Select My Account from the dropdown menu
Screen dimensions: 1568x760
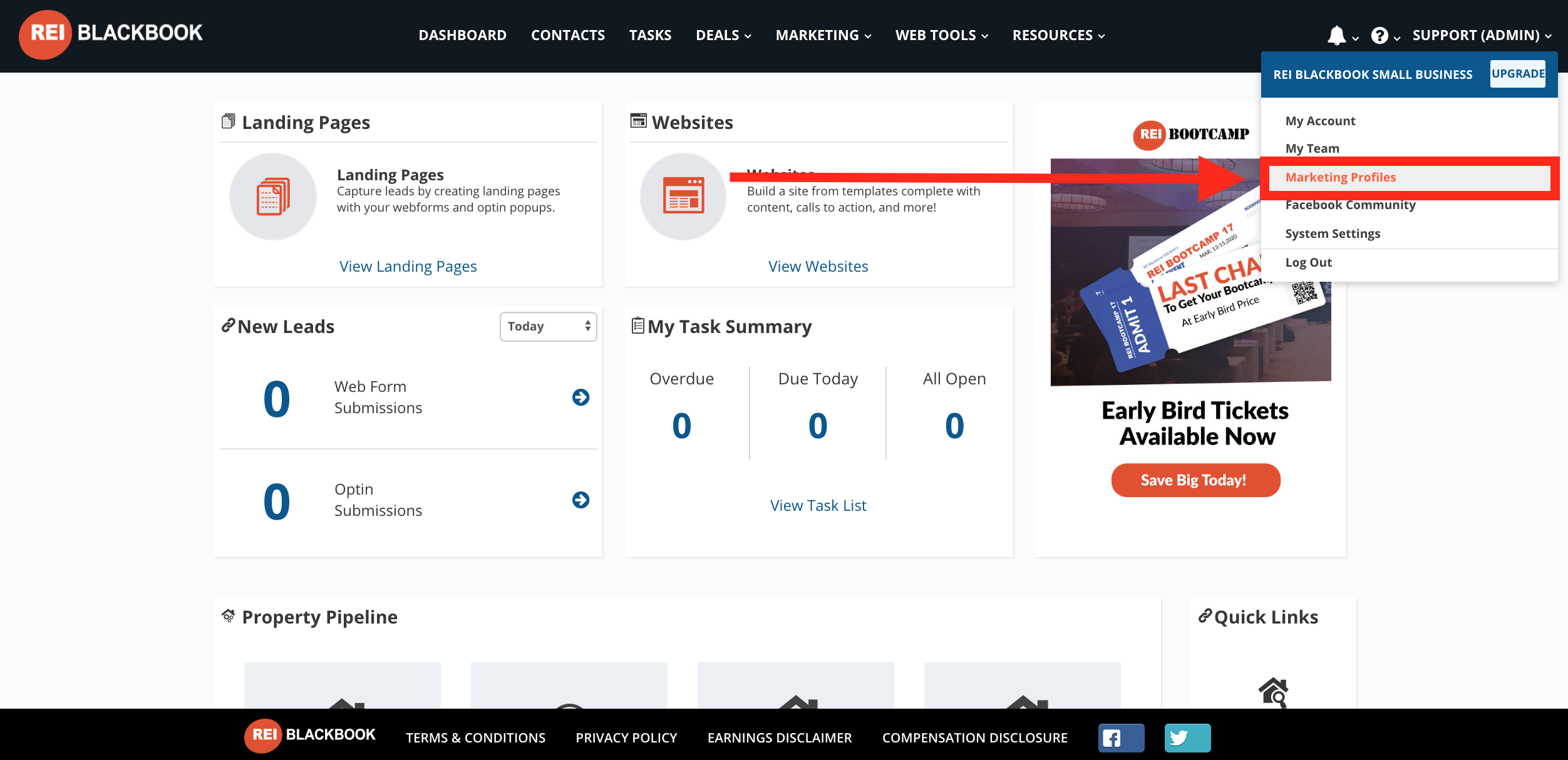[1320, 121]
